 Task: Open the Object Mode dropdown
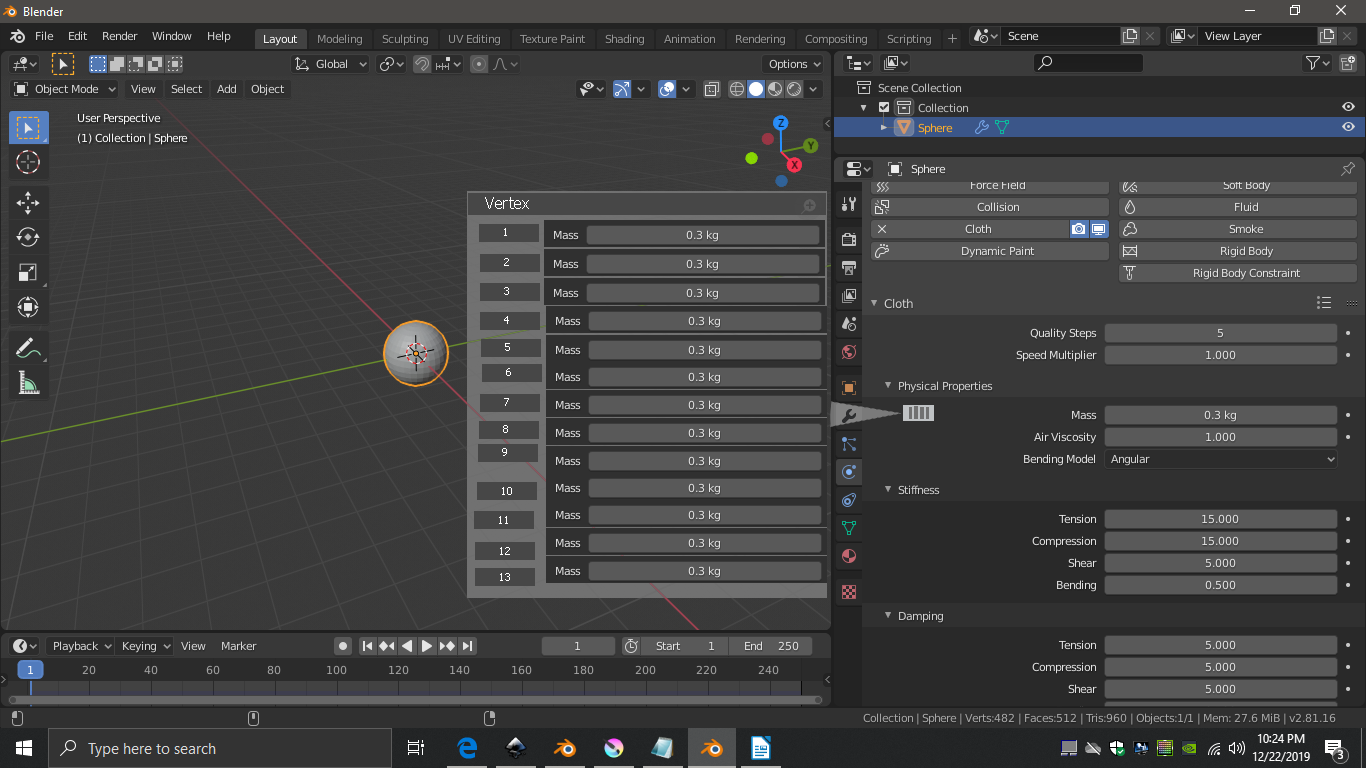click(x=65, y=89)
